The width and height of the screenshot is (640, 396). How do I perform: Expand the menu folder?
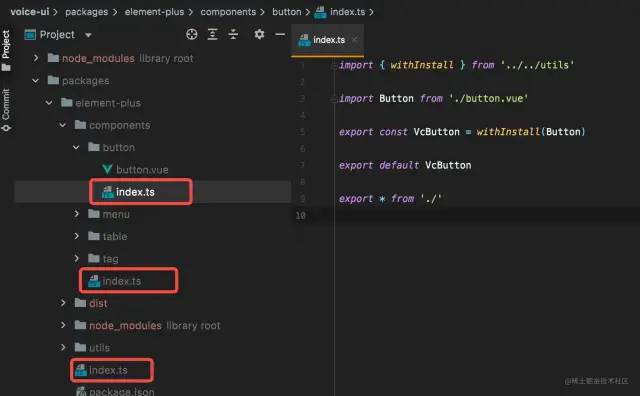tap(76, 214)
